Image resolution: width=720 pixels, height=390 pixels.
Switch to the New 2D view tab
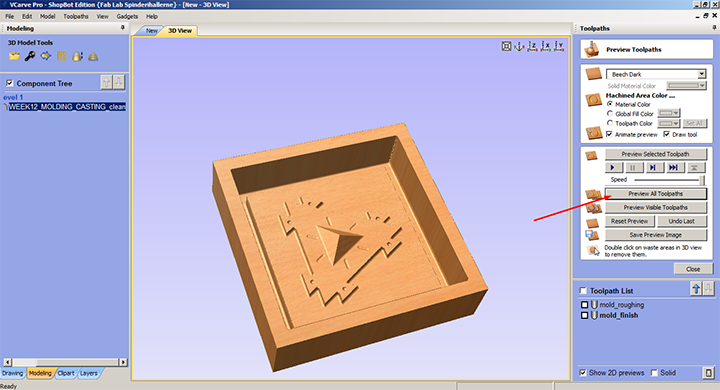151,31
